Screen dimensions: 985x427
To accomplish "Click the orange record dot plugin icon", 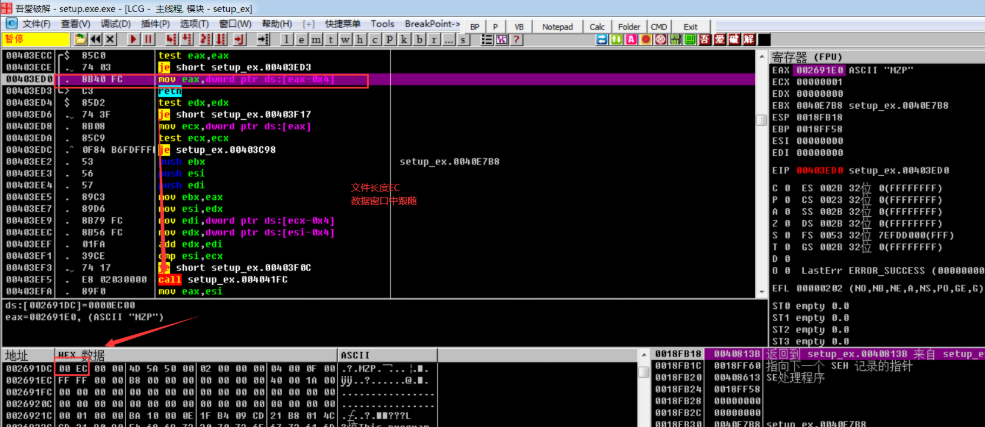I will pyautogui.click(x=646, y=39).
